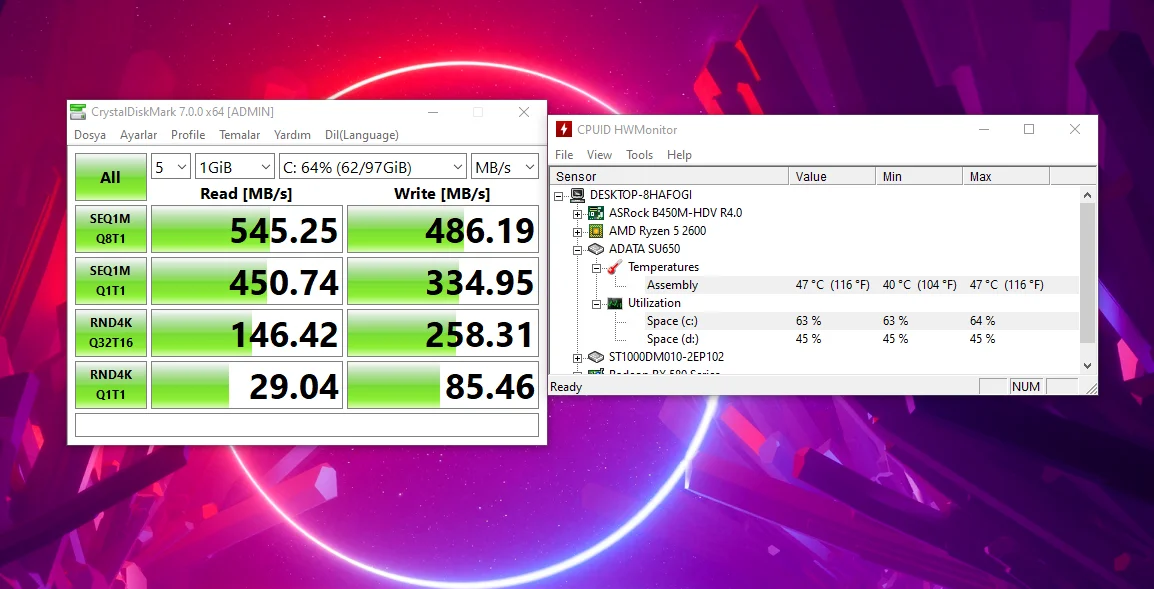Screen dimensions: 1154x589
Task: Open the MB/s unit dropdown
Action: pyautogui.click(x=505, y=167)
